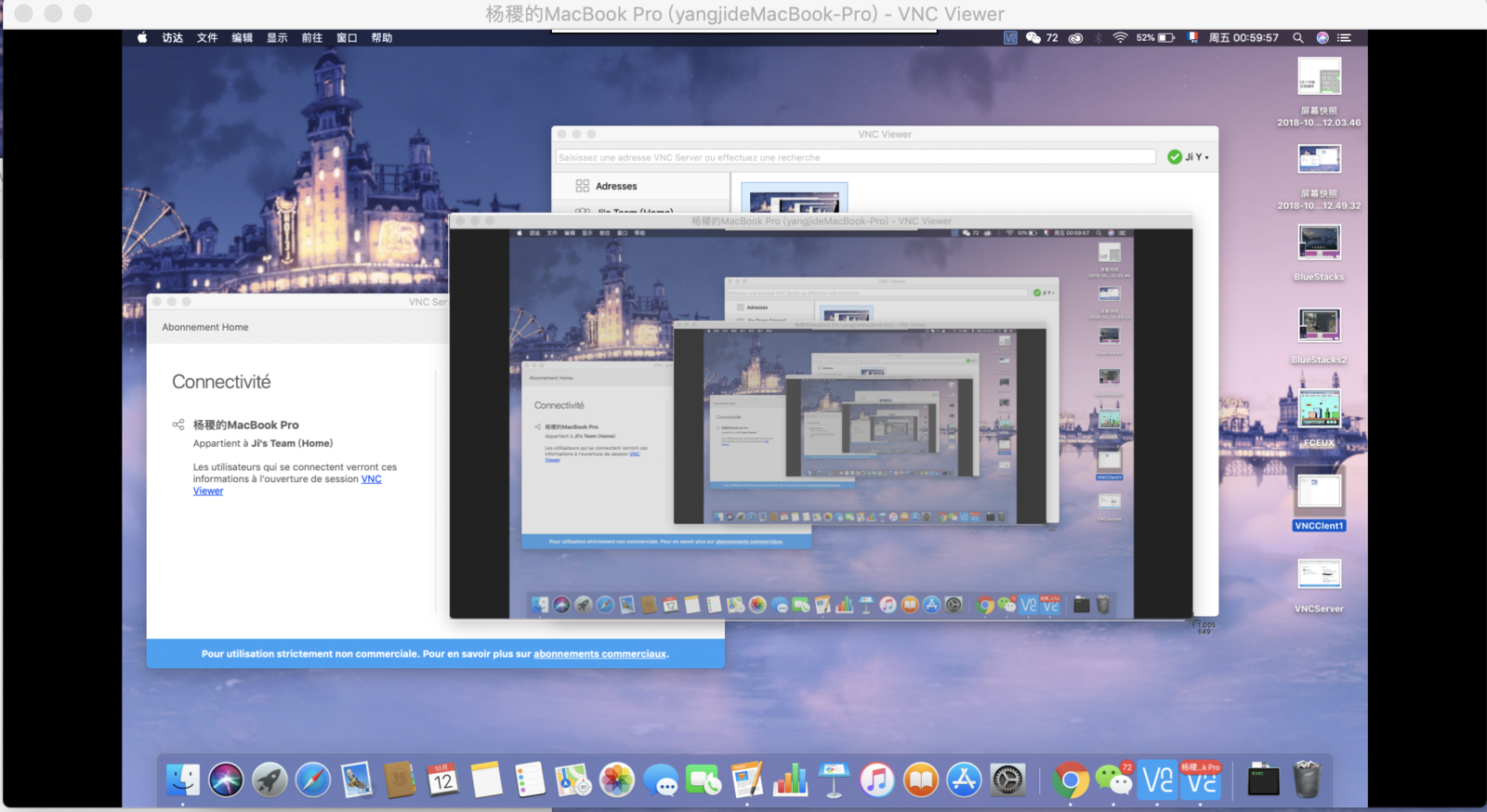Open the Wi-Fi status menu
Image resolution: width=1487 pixels, height=812 pixels.
tap(1120, 38)
